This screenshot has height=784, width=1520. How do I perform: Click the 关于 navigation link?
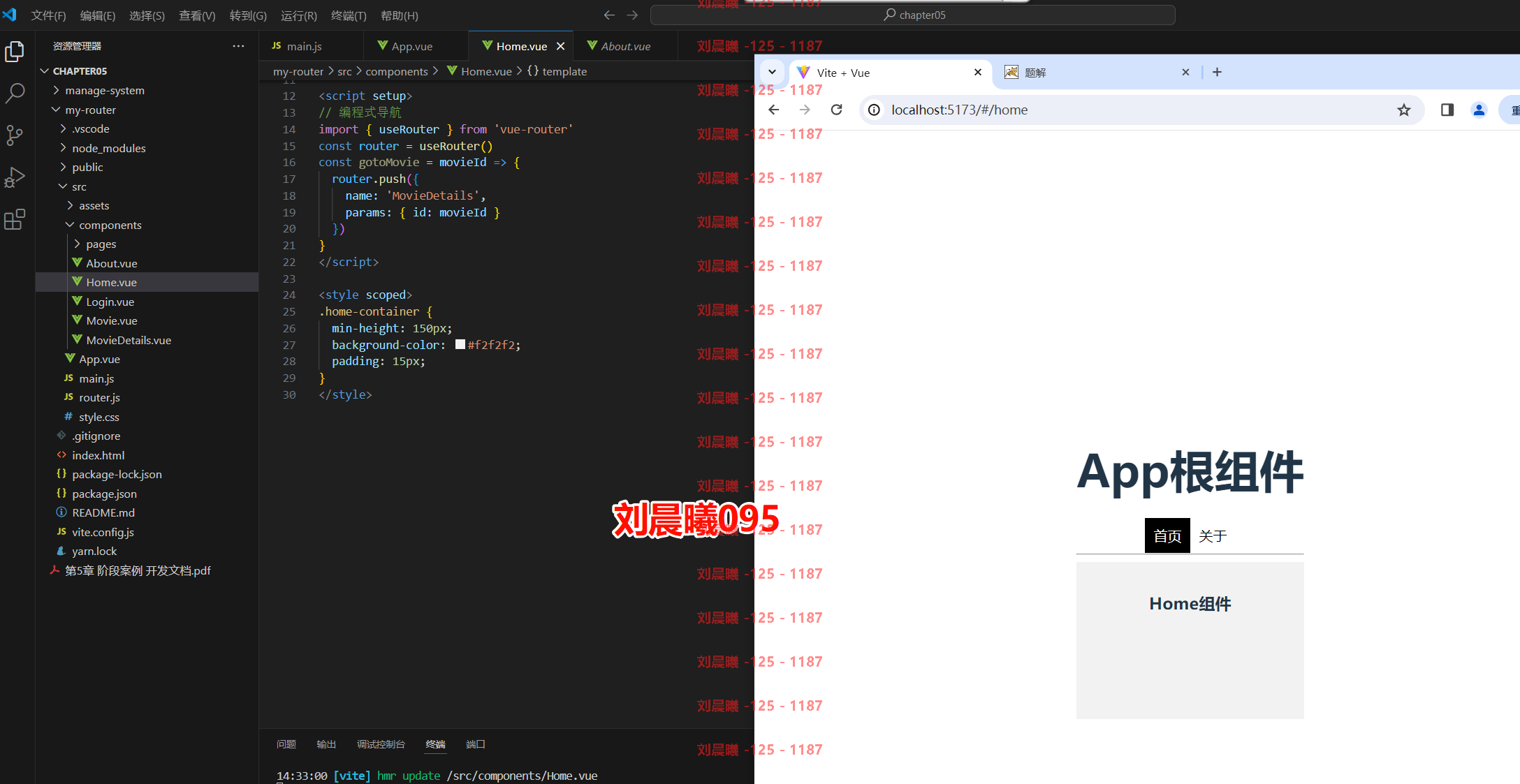point(1213,535)
